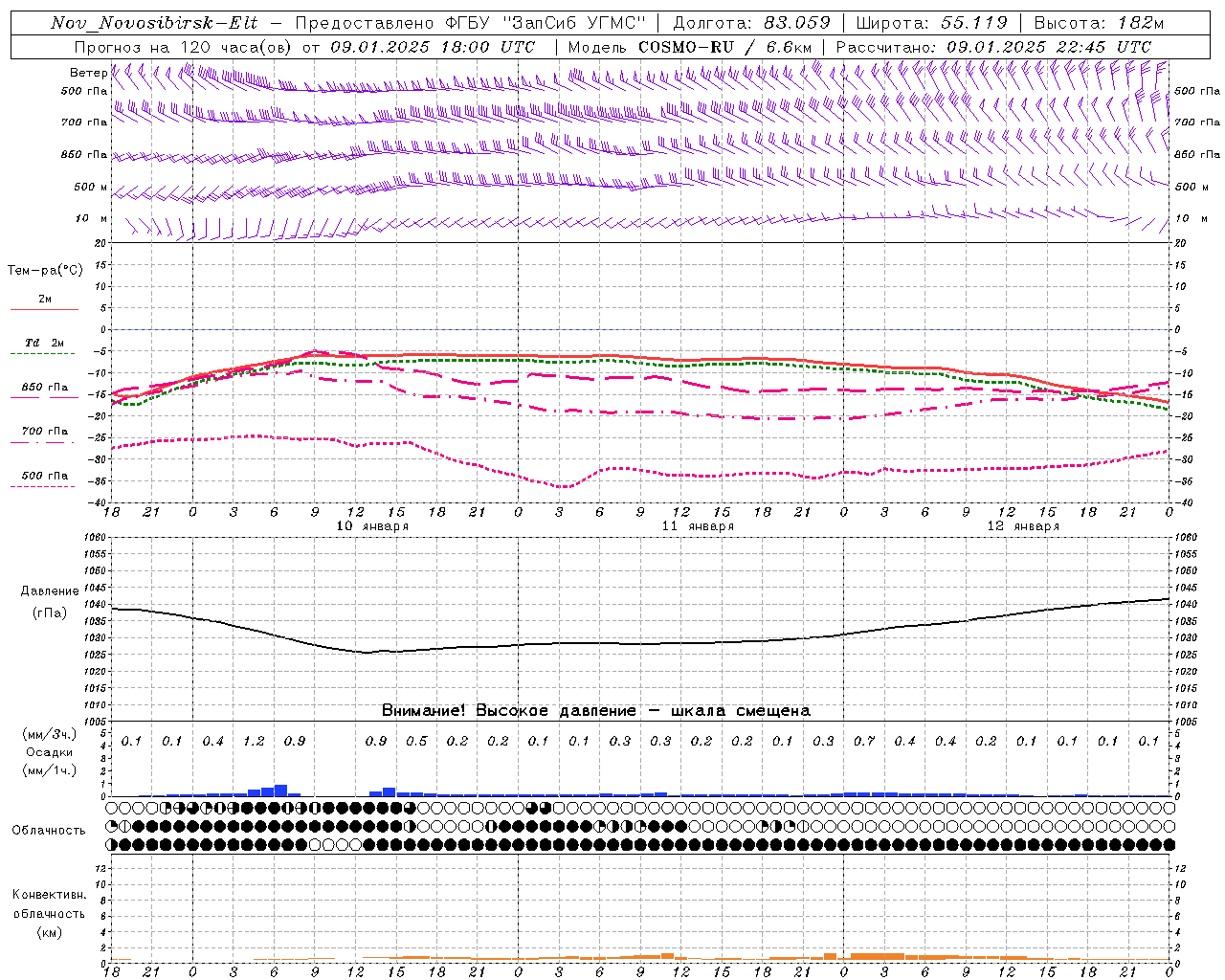
Task: Click the Ветер panel label
Action: coord(89,73)
